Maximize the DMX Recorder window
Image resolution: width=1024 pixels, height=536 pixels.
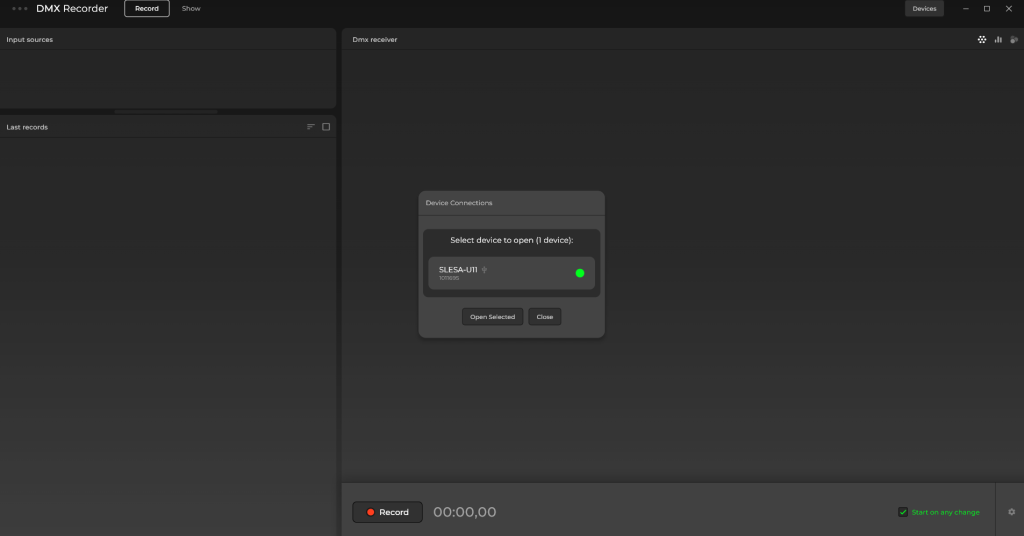[987, 9]
